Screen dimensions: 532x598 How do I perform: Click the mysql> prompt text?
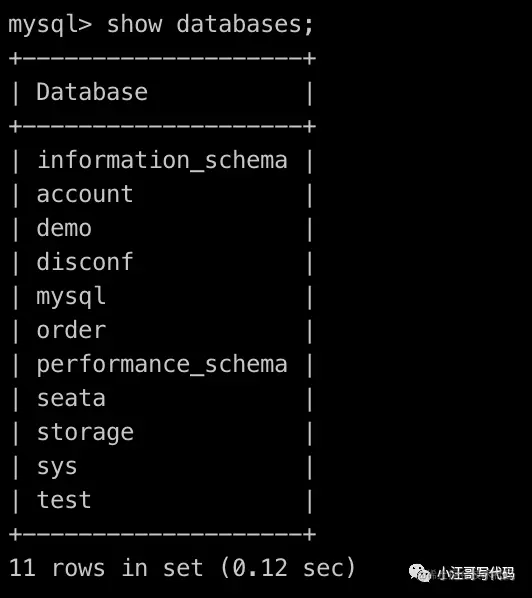click(50, 25)
